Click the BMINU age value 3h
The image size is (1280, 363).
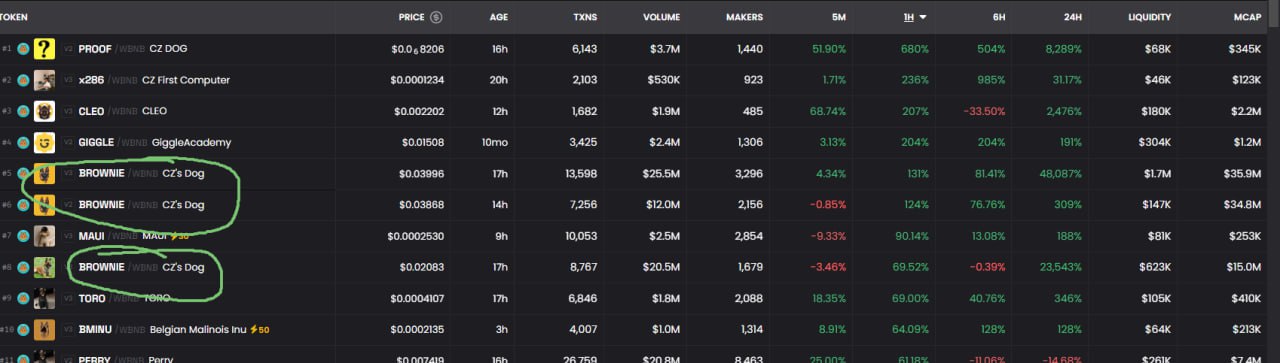[x=502, y=329]
